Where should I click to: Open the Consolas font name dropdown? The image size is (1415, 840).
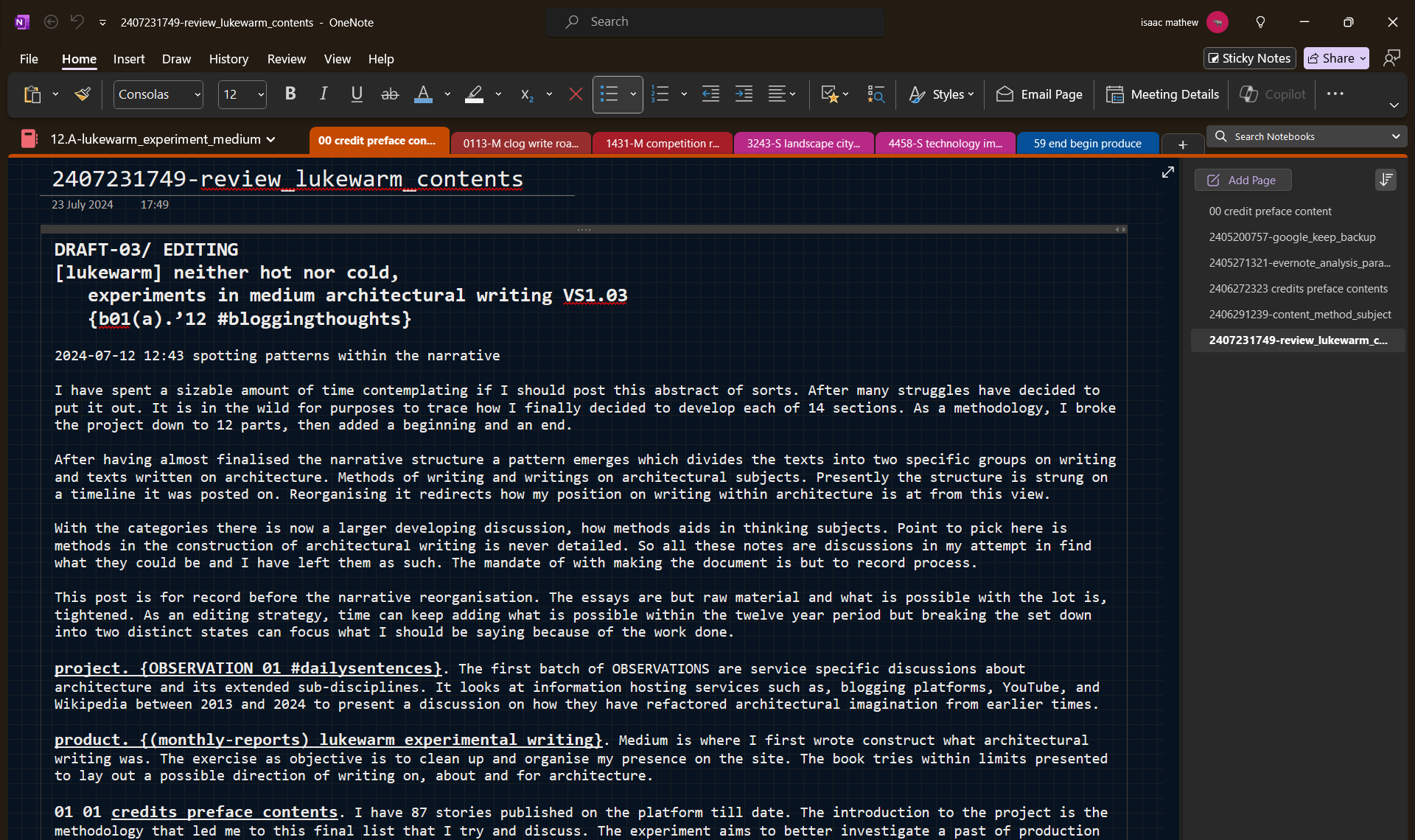pos(197,94)
